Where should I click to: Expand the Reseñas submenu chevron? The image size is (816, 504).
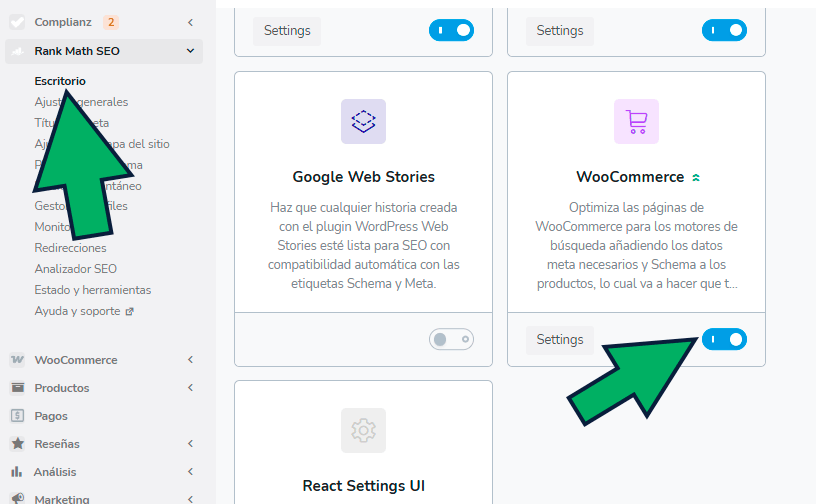pos(190,444)
